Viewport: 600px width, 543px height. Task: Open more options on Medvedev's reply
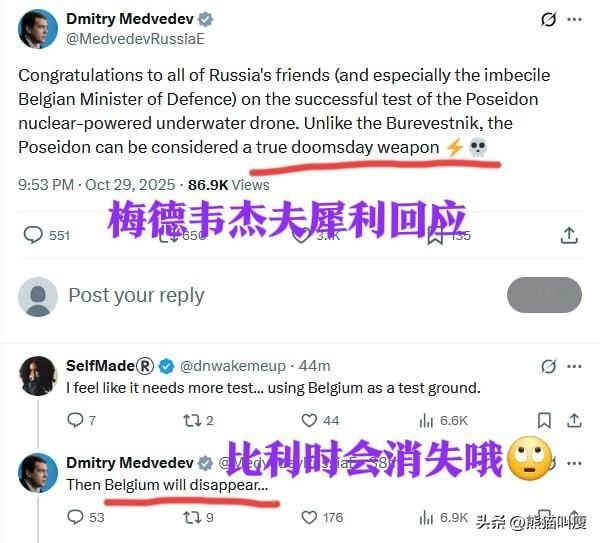574,463
